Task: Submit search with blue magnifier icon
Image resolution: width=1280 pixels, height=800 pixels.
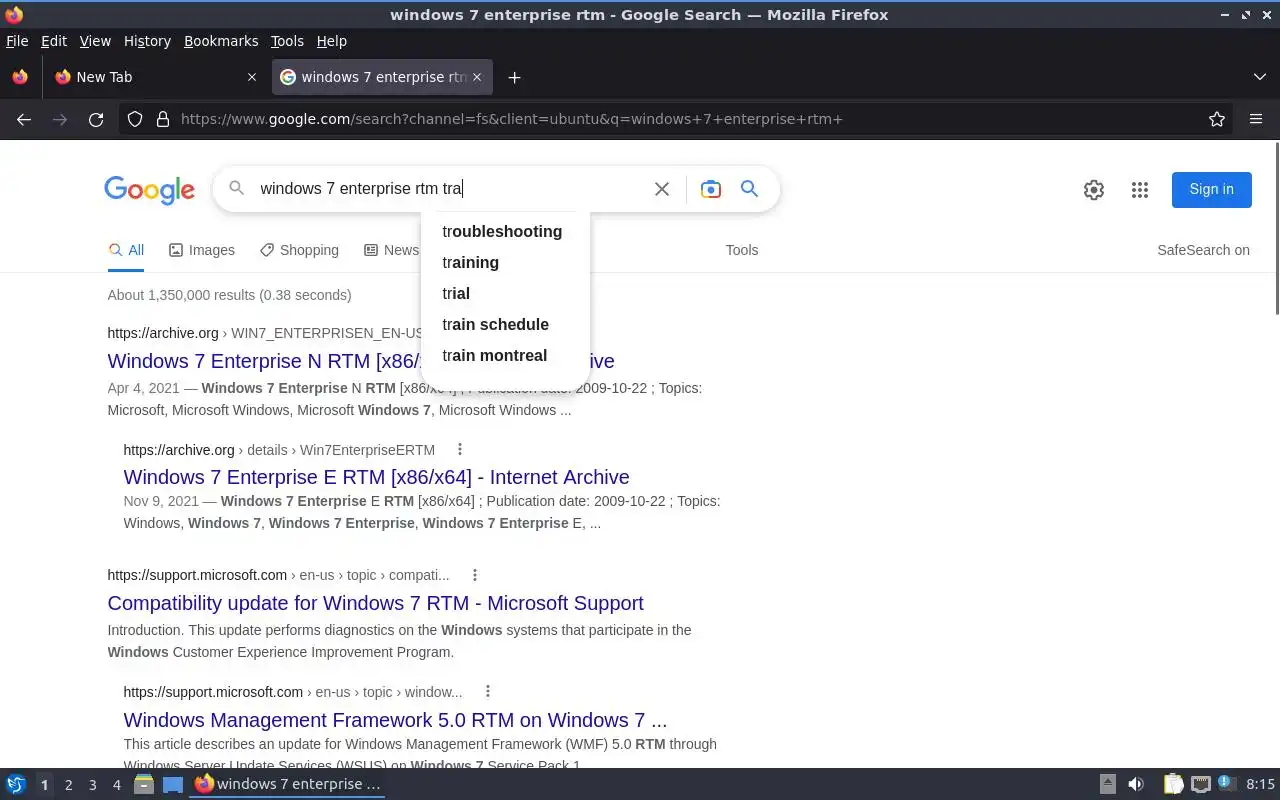Action: point(749,188)
